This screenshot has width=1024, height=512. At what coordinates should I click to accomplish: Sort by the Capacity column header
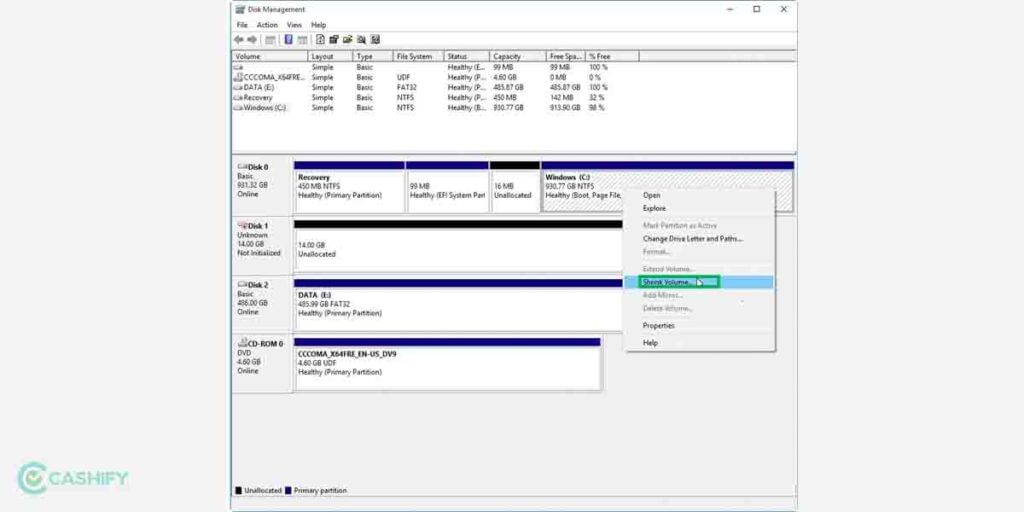coord(517,57)
